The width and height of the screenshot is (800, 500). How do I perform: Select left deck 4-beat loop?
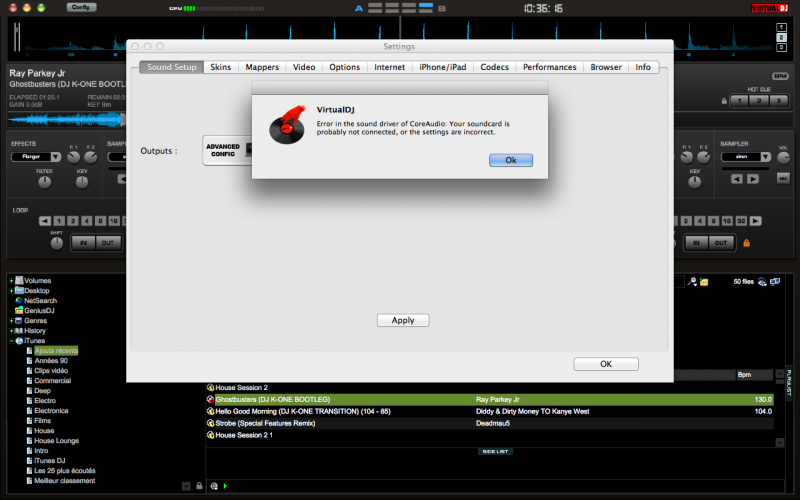click(87, 221)
